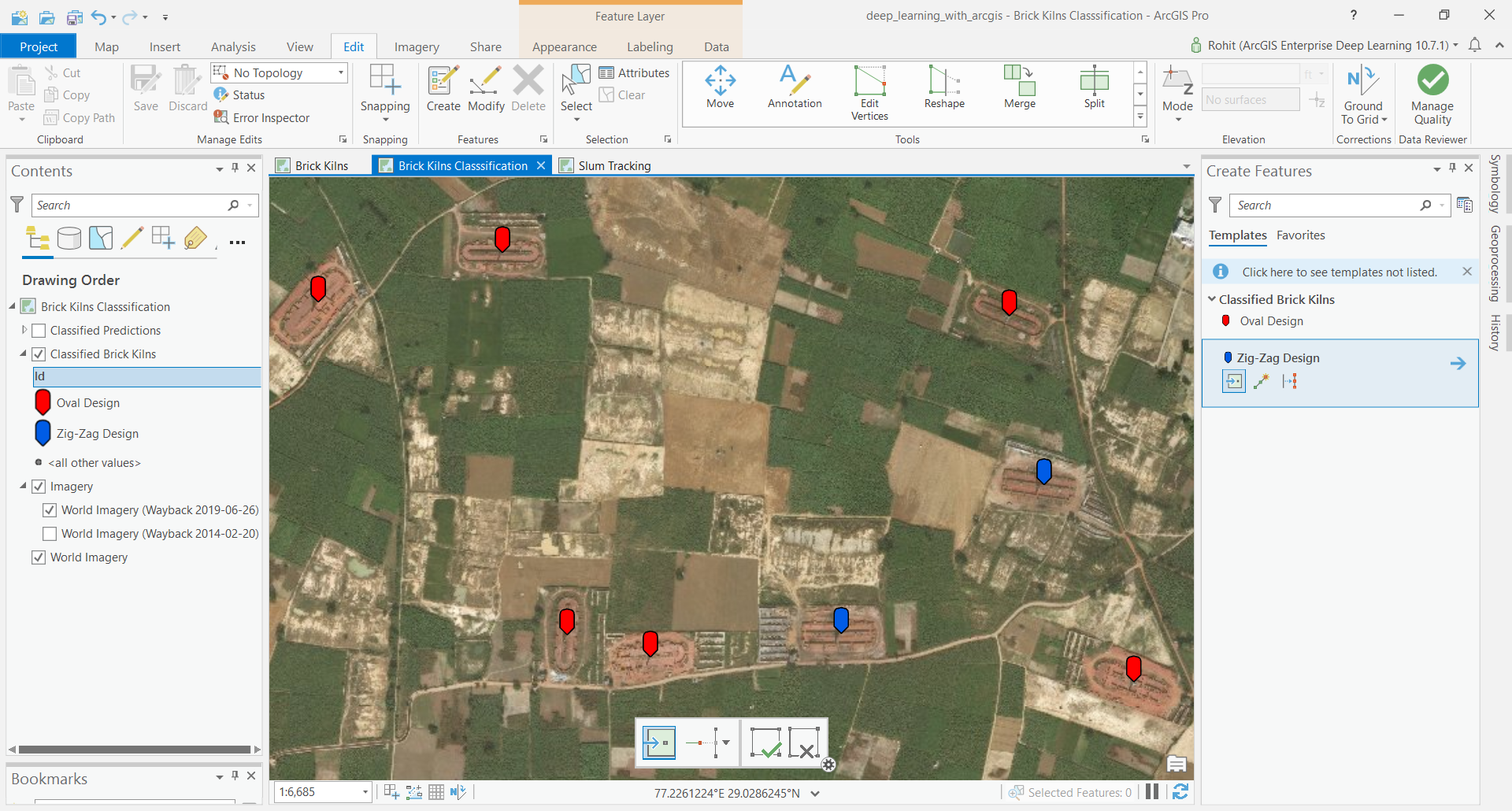The width and height of the screenshot is (1512, 811).
Task: Select the Move tool in Tools gallery
Action: (x=720, y=87)
